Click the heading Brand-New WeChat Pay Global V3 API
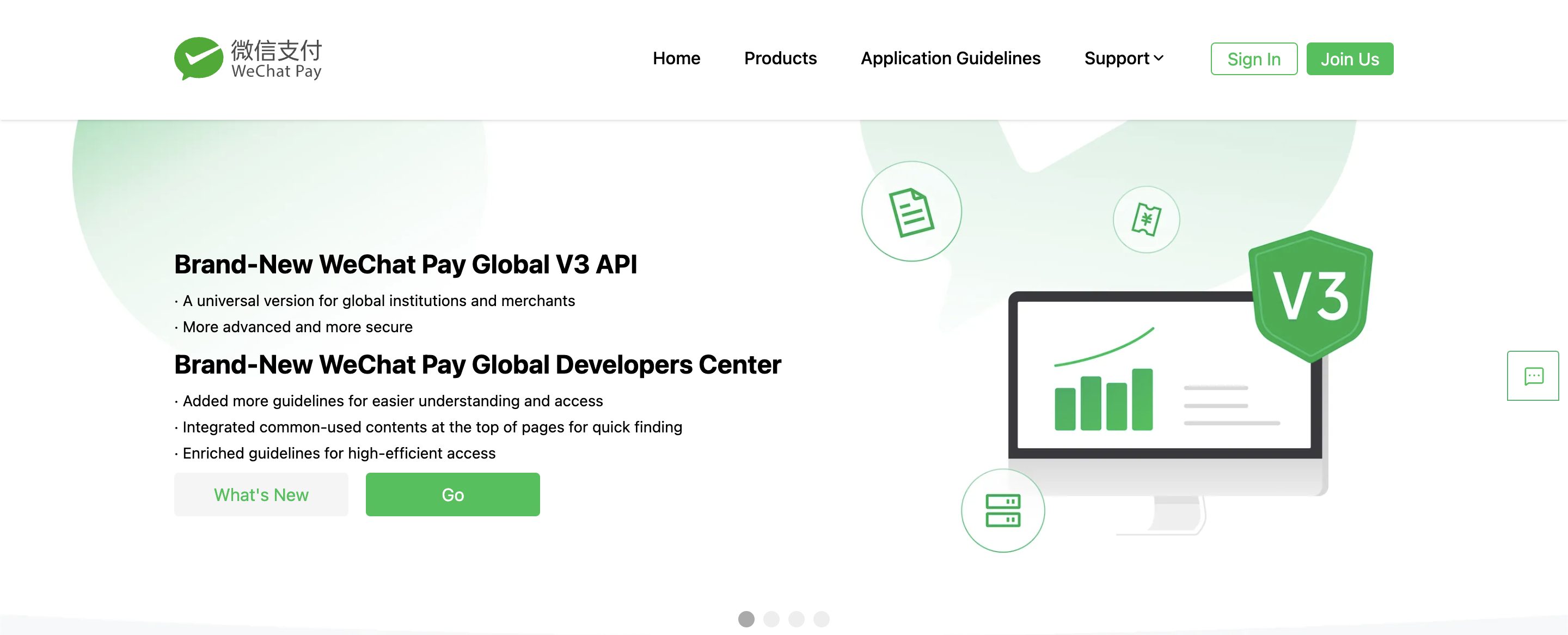 coord(406,264)
